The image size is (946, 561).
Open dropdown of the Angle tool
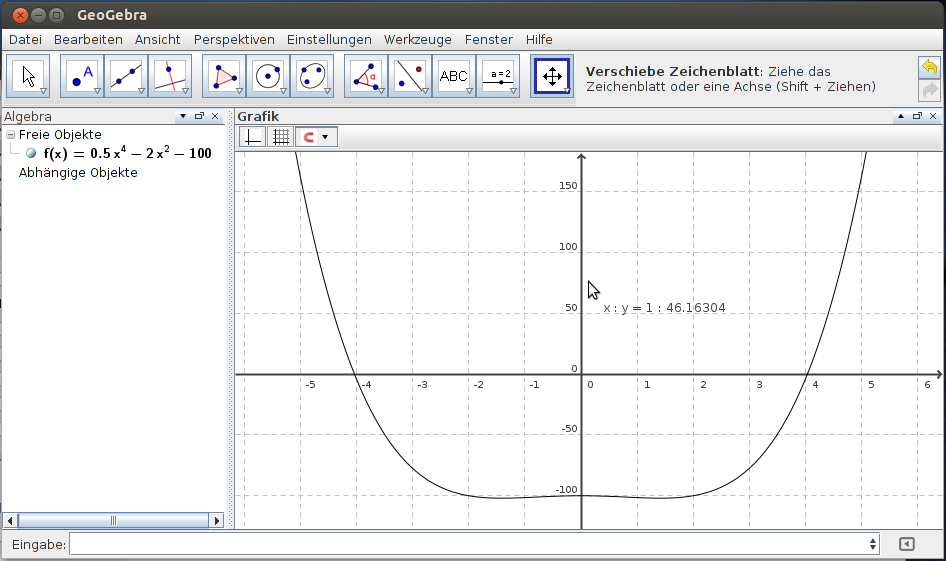(381, 91)
